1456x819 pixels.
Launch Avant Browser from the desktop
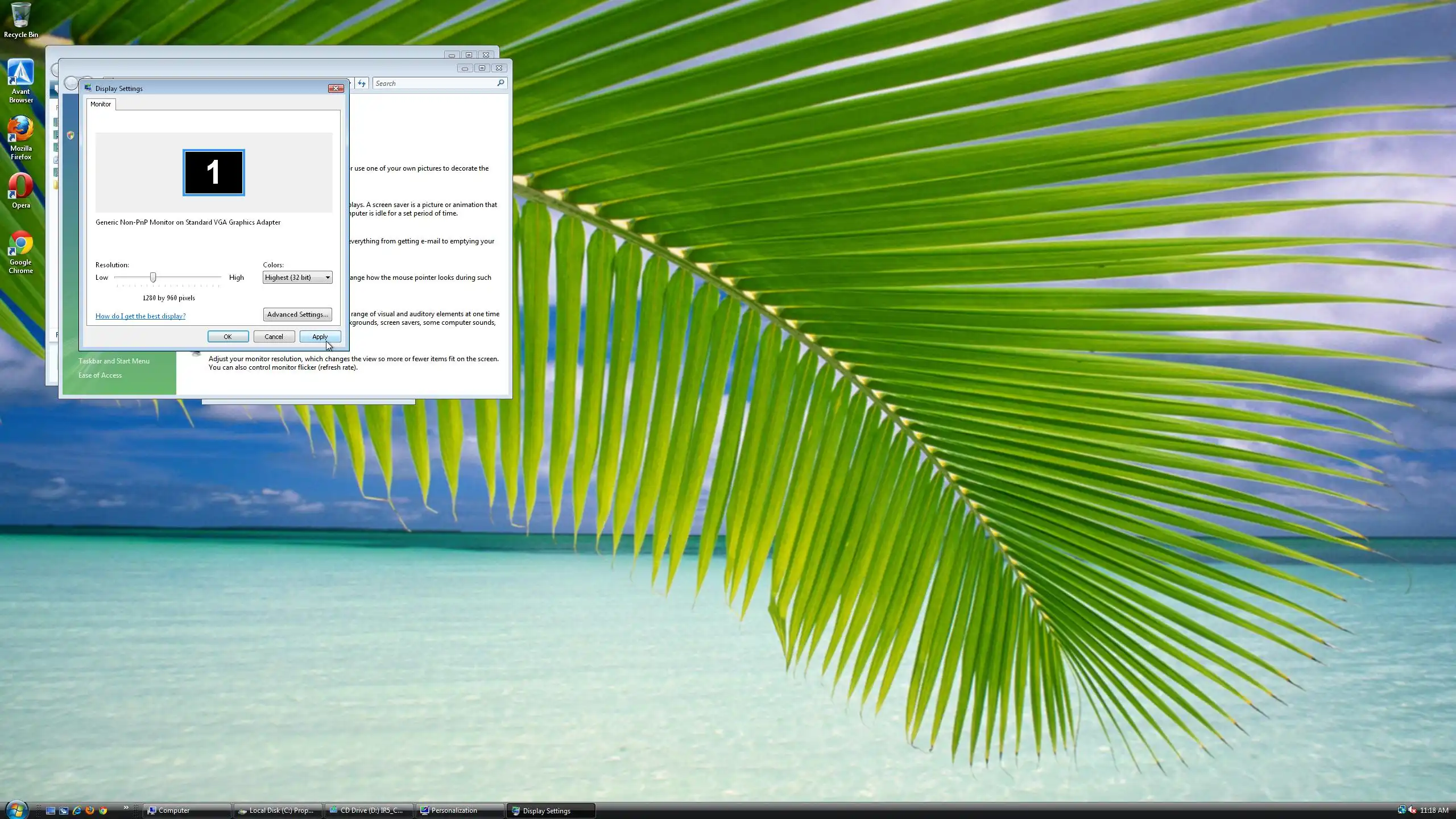tap(21, 80)
